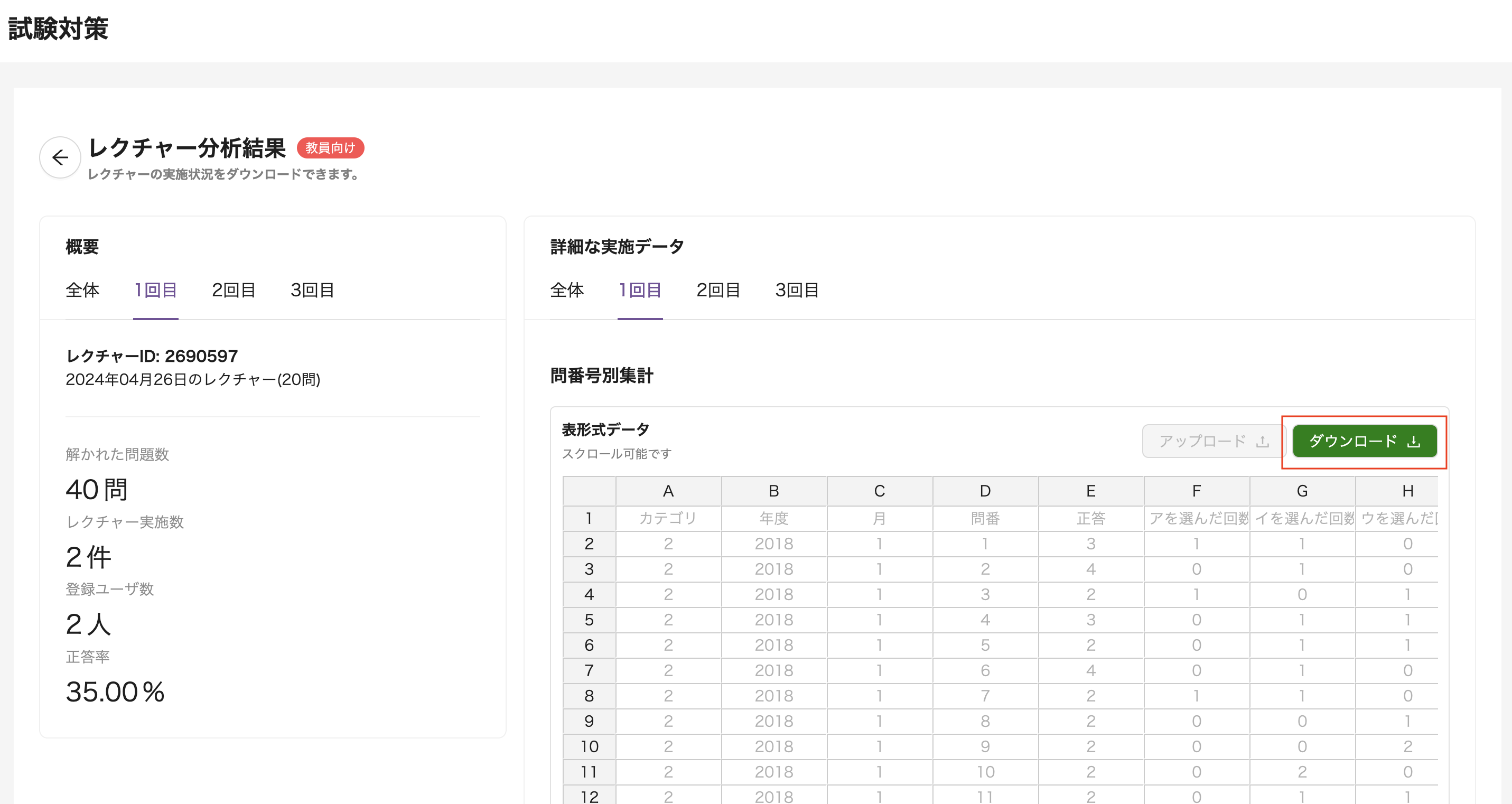
Task: Click the grayed アップロード button
Action: [1213, 441]
